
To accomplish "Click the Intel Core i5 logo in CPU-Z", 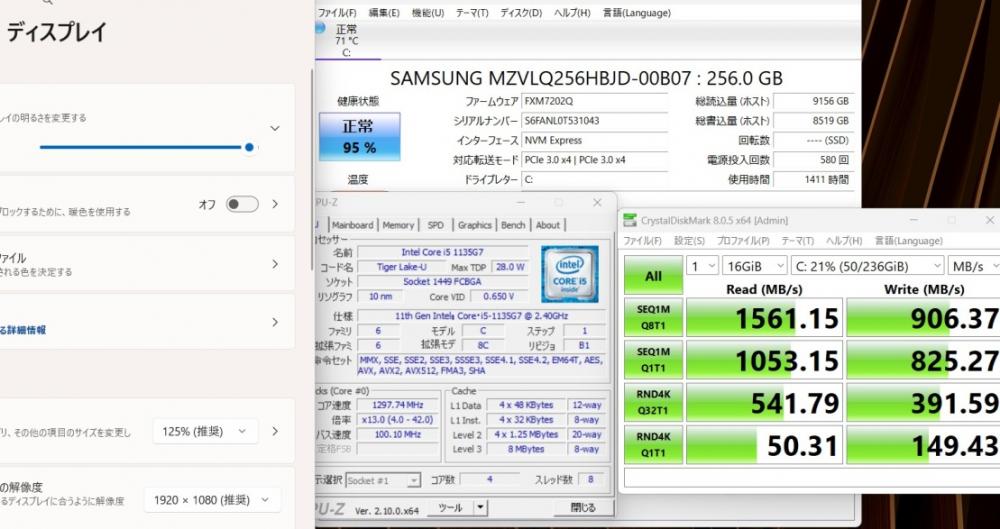I will coord(570,274).
